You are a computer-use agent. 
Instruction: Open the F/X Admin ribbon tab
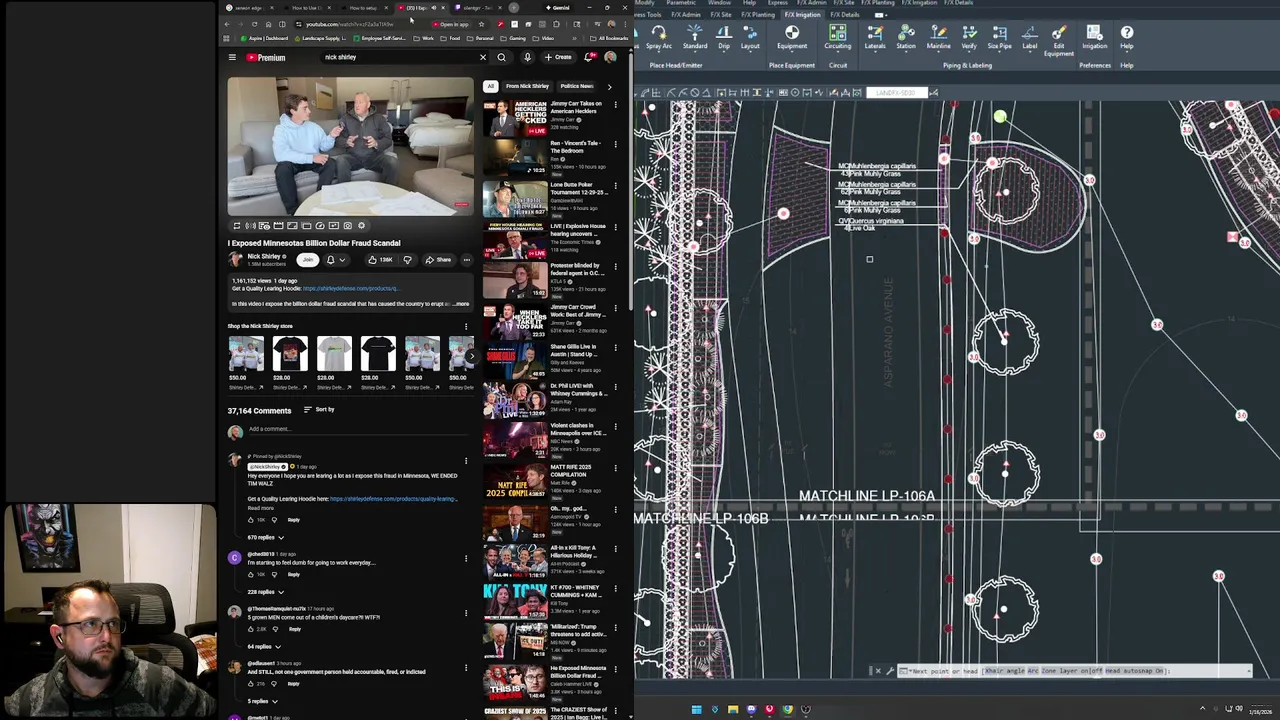(x=685, y=15)
